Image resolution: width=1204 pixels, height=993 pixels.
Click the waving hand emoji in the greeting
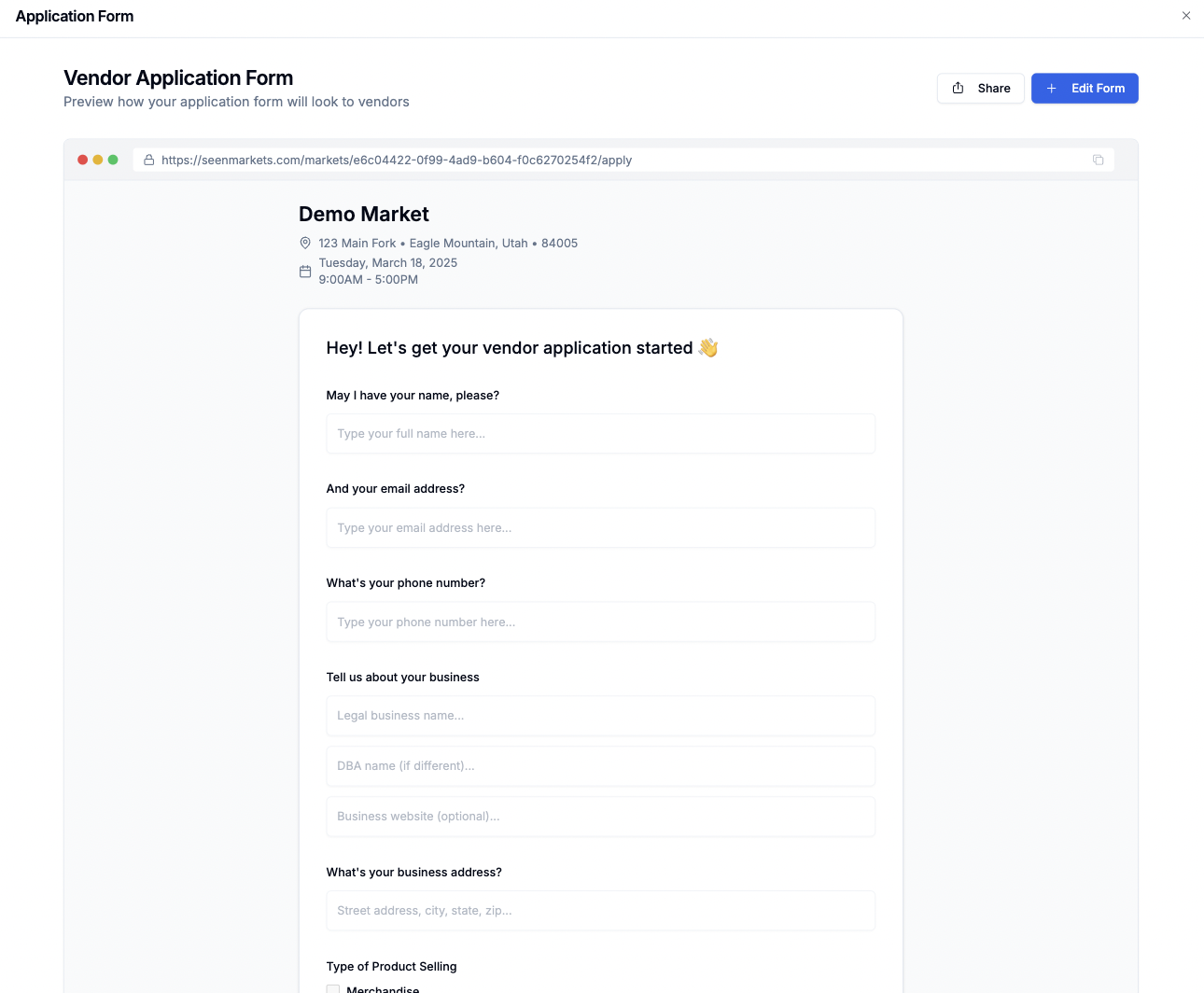(x=708, y=347)
